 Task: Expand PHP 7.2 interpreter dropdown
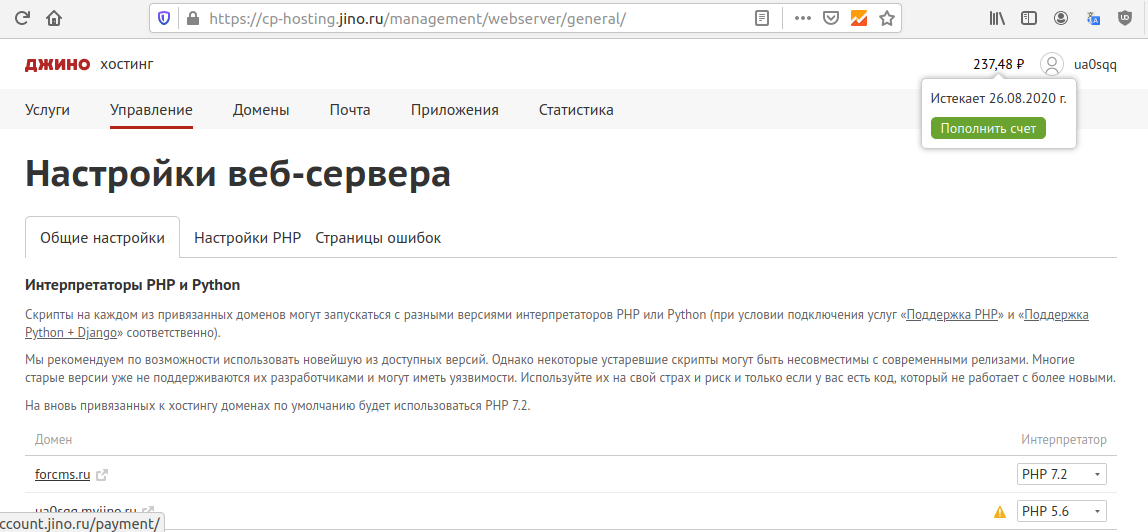coord(1062,474)
